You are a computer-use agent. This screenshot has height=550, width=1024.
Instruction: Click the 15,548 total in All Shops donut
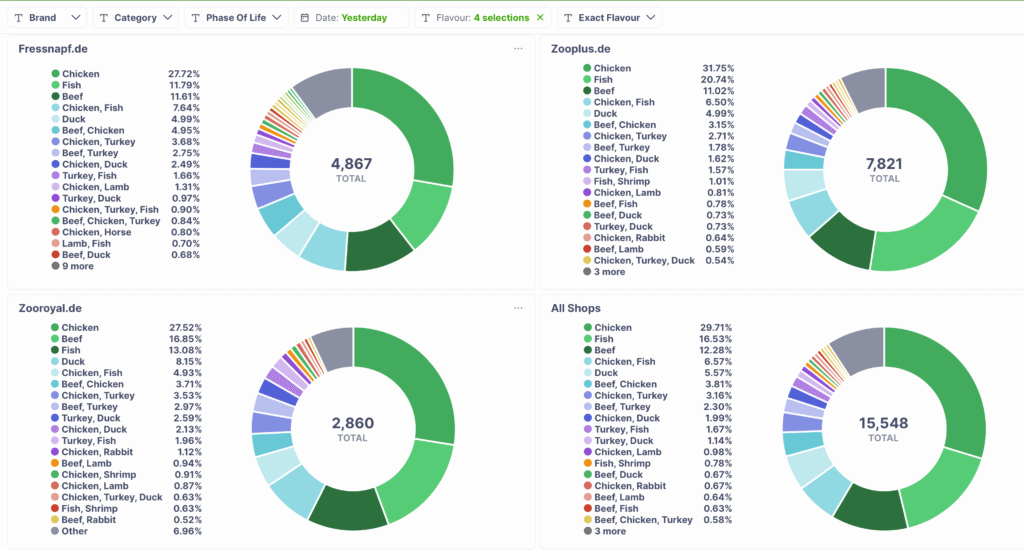[883, 424]
